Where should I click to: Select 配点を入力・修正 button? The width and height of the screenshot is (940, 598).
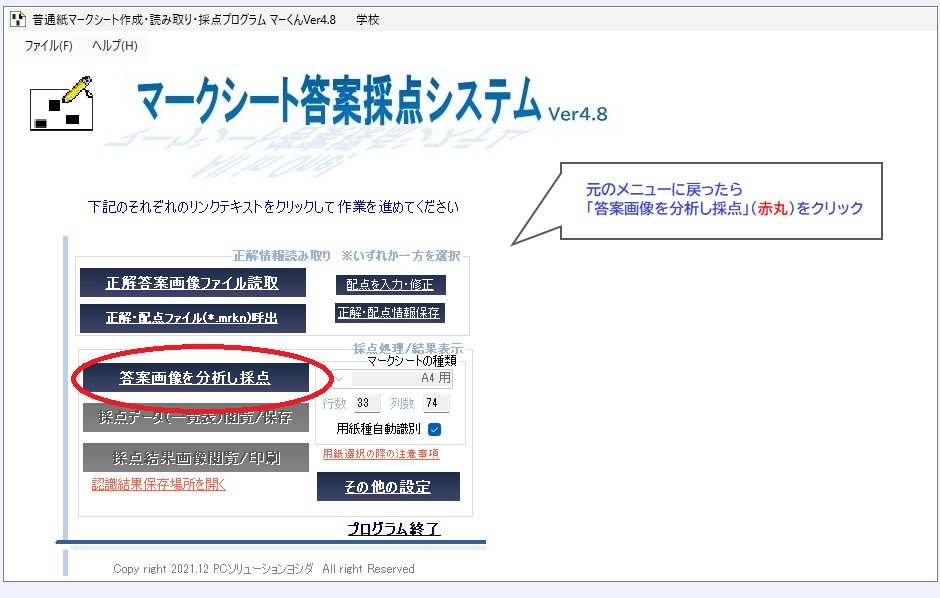tap(390, 285)
